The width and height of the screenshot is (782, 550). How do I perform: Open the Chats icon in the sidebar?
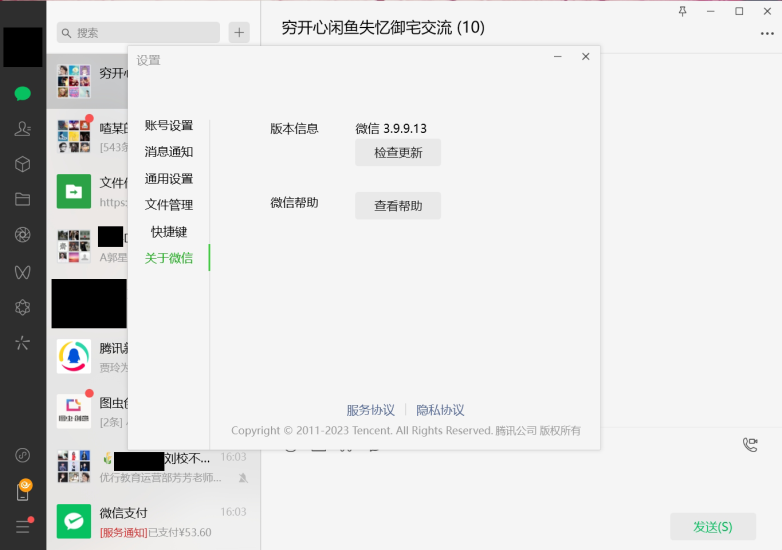click(22, 93)
